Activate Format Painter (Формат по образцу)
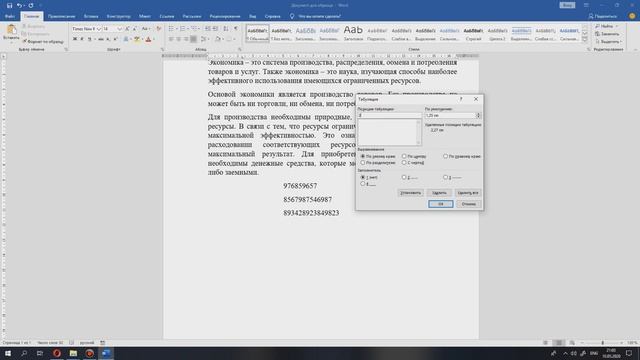Screen dimensions: 640x360 click(43, 42)
